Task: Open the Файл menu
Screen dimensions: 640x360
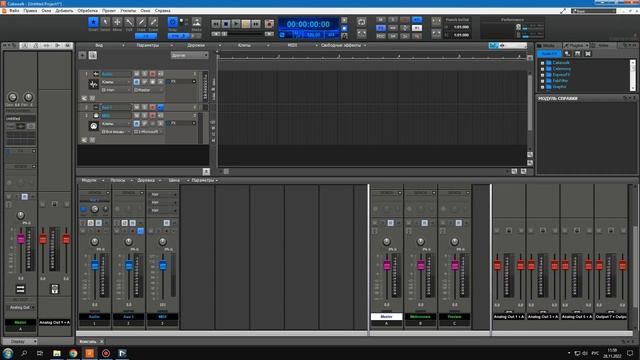Action: point(14,11)
